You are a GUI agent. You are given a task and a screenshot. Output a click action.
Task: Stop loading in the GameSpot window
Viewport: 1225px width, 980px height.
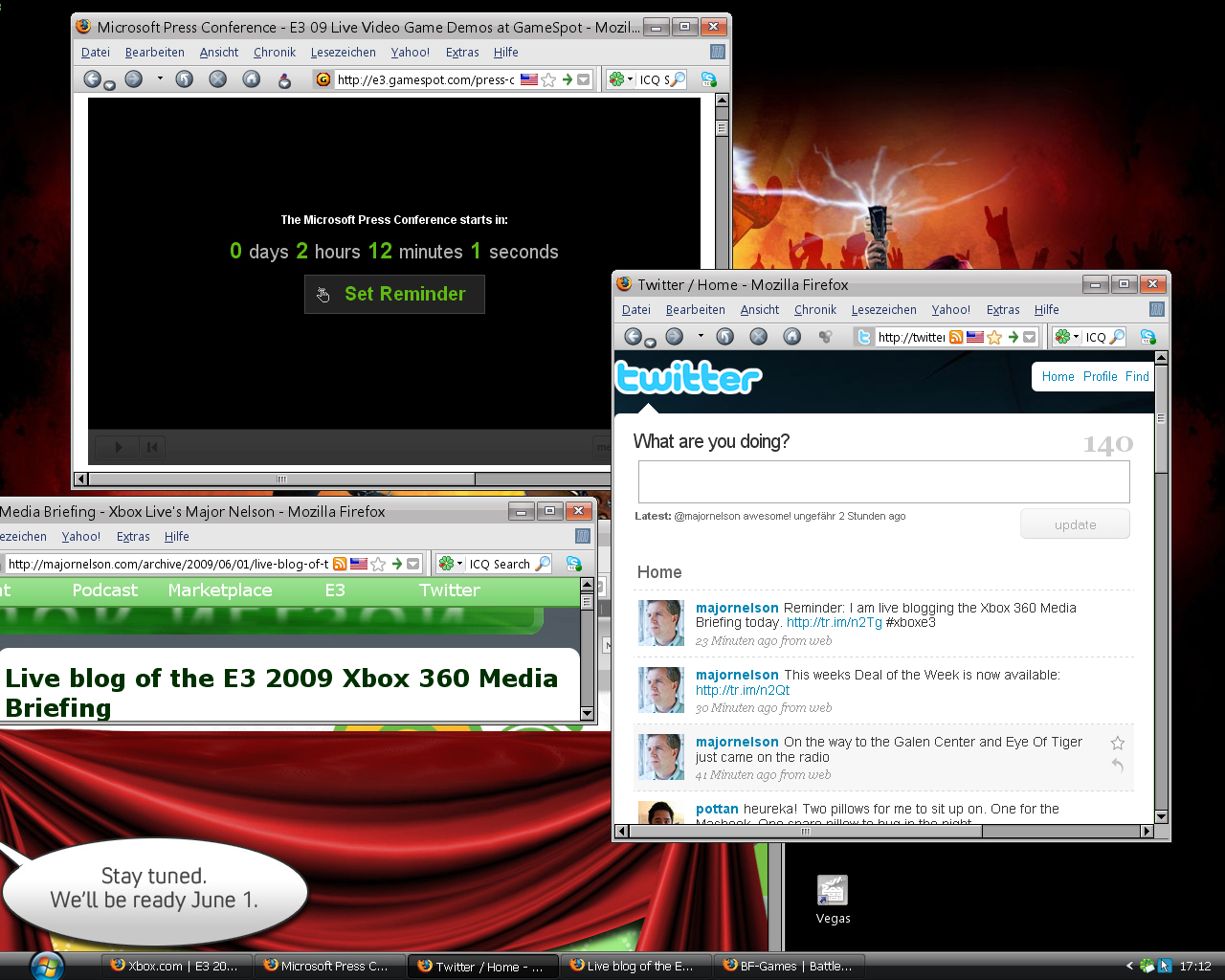point(218,79)
